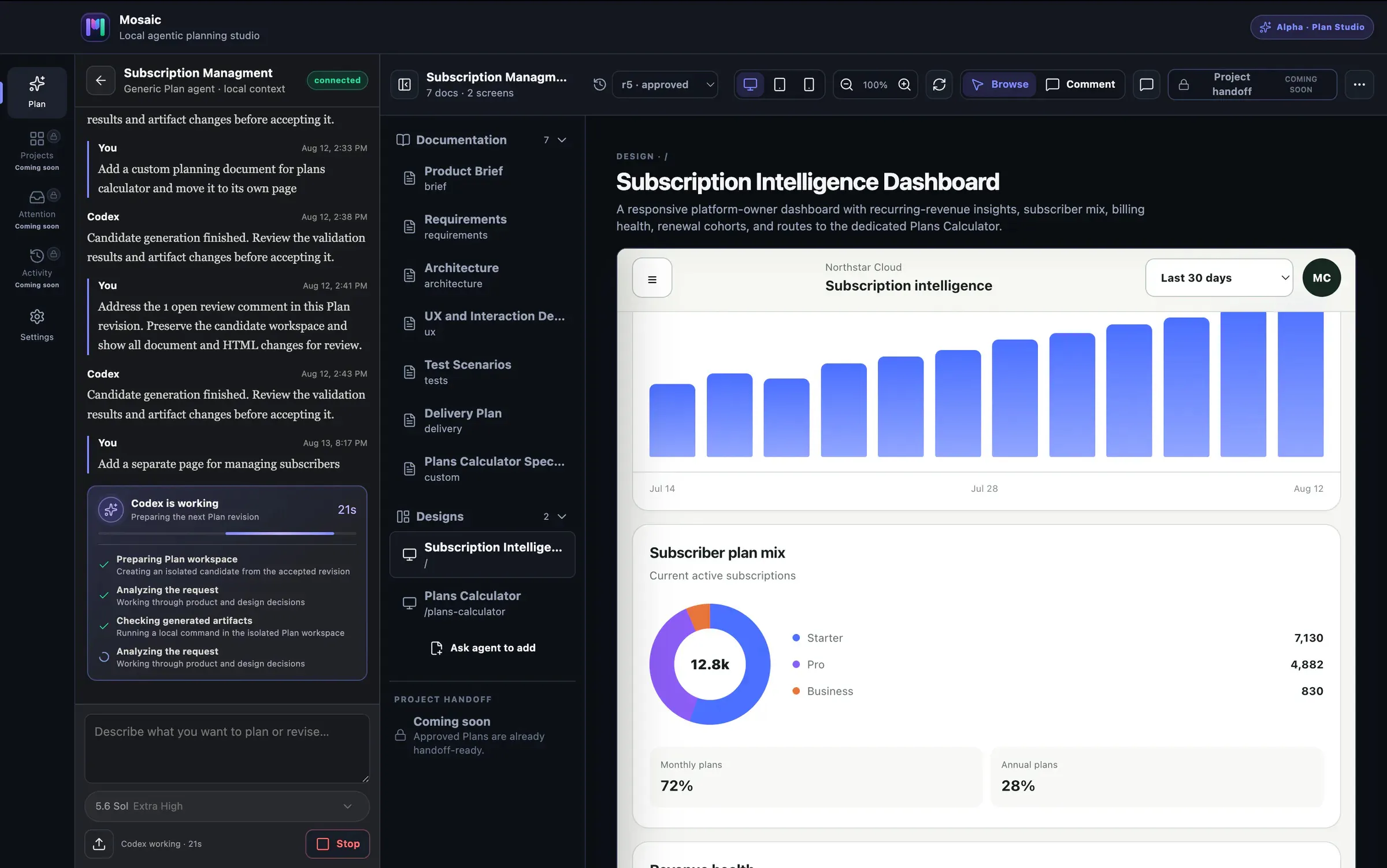This screenshot has height=868, width=1387.
Task: Open the hamburger menu in dashboard
Action: pyautogui.click(x=652, y=278)
